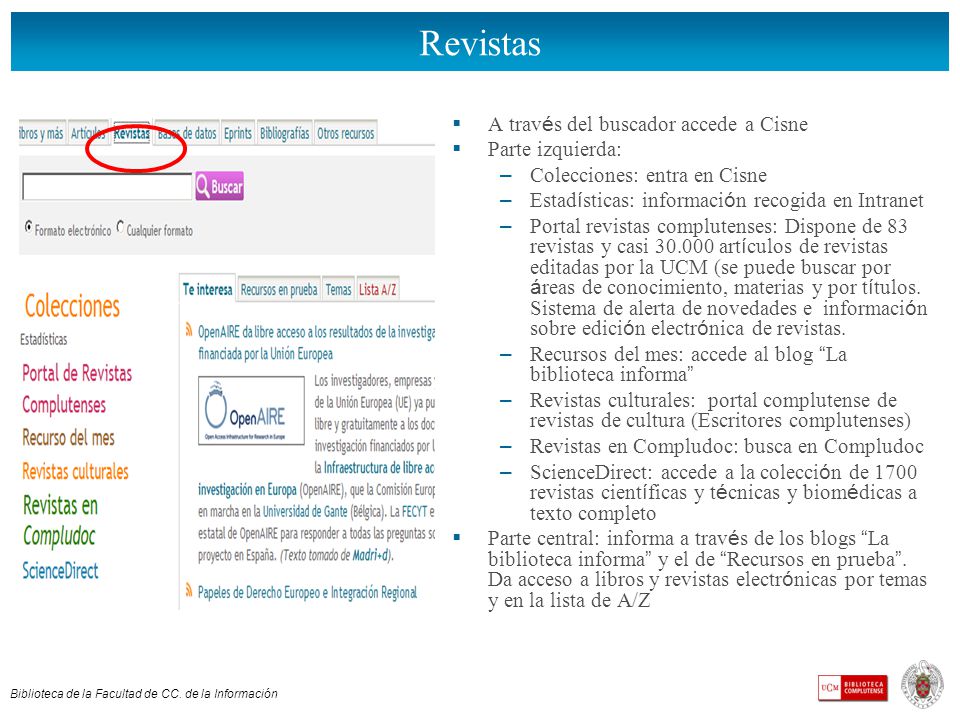Image resolution: width=960 pixels, height=720 pixels.
Task: Open Revistas en Compludoc link
Action: (x=61, y=520)
